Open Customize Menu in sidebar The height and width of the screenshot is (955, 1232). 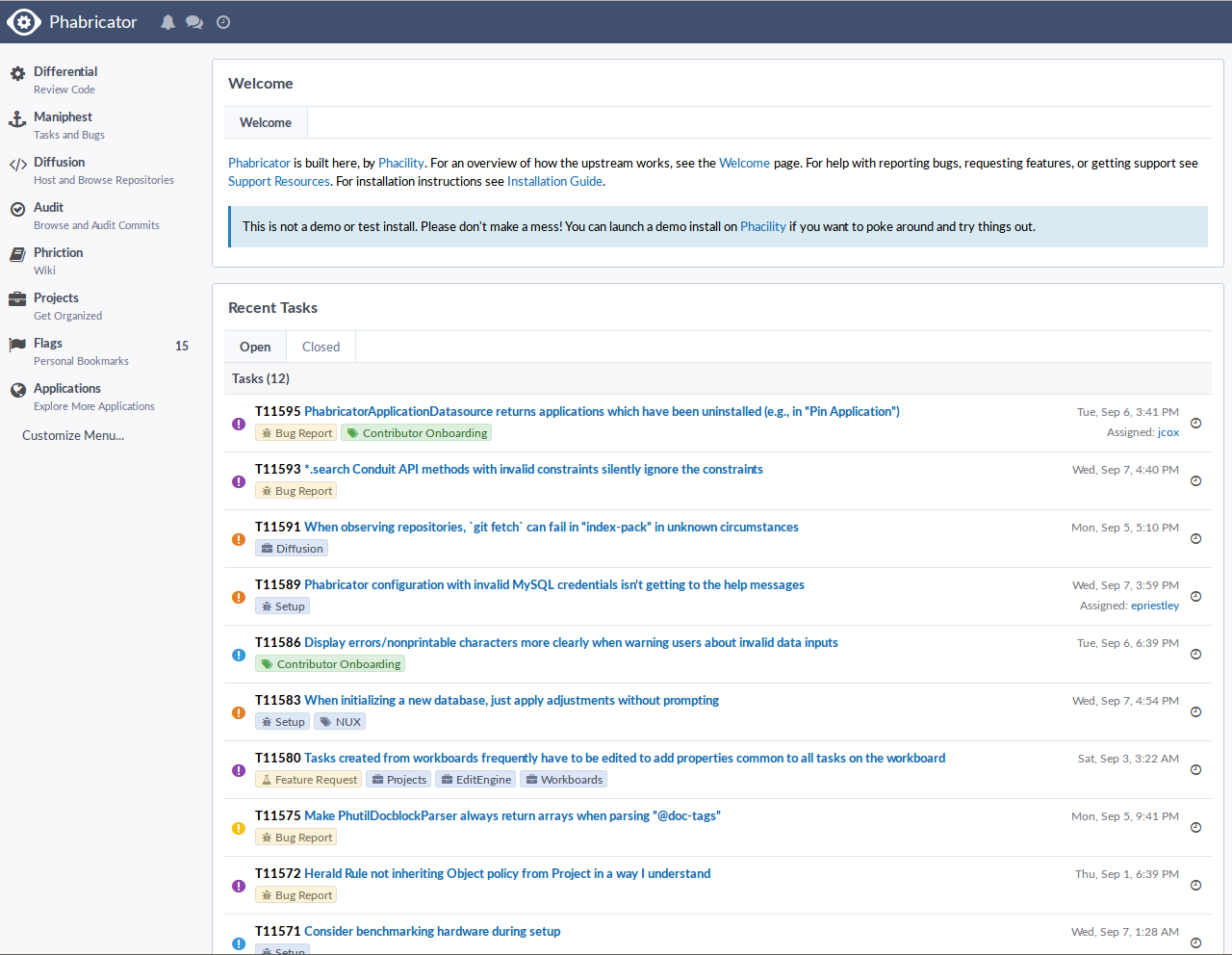coord(73,435)
